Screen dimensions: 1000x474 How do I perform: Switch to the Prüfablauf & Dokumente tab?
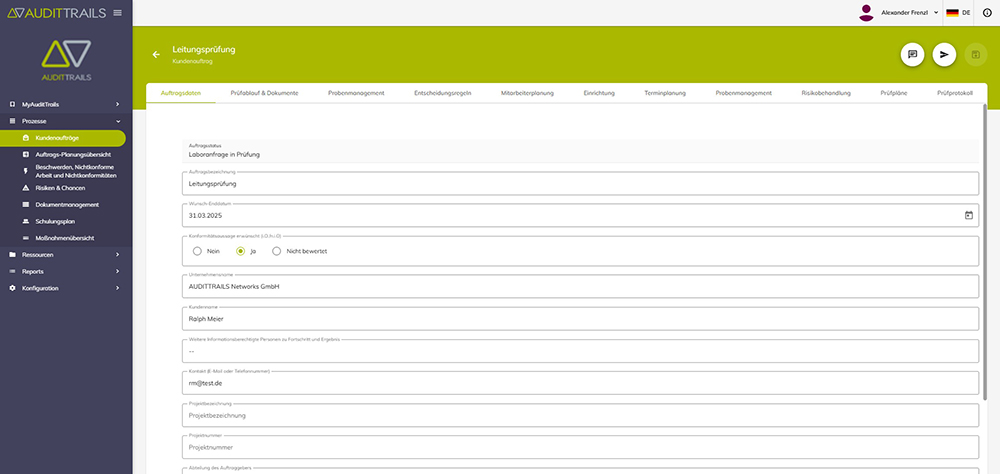(264, 93)
